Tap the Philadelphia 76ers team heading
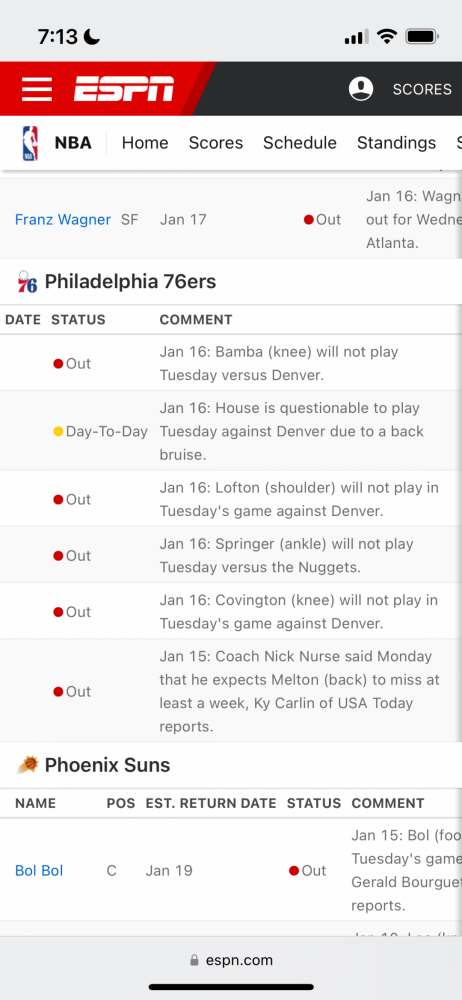The width and height of the screenshot is (462, 1000). pyautogui.click(x=130, y=281)
